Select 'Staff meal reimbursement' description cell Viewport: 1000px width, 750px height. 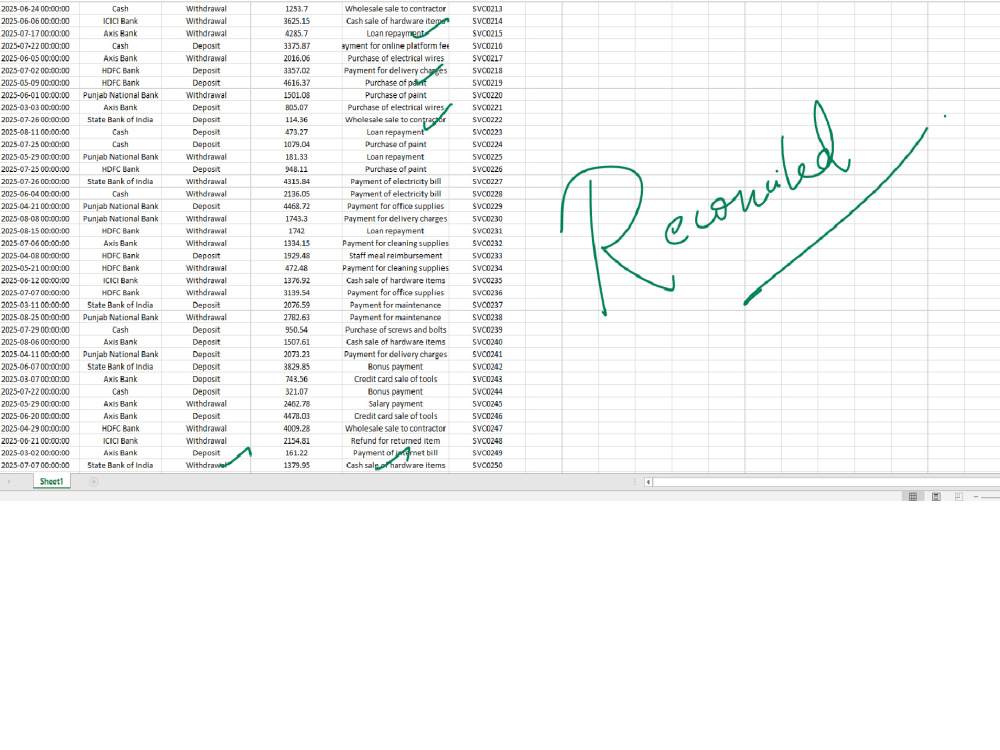click(395, 256)
